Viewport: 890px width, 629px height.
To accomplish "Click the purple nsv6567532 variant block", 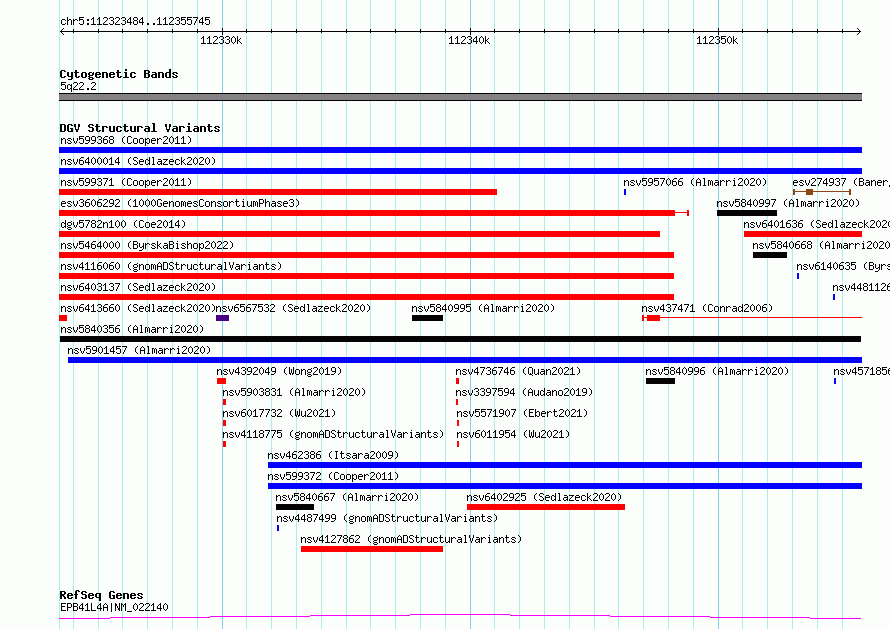I will tap(222, 318).
